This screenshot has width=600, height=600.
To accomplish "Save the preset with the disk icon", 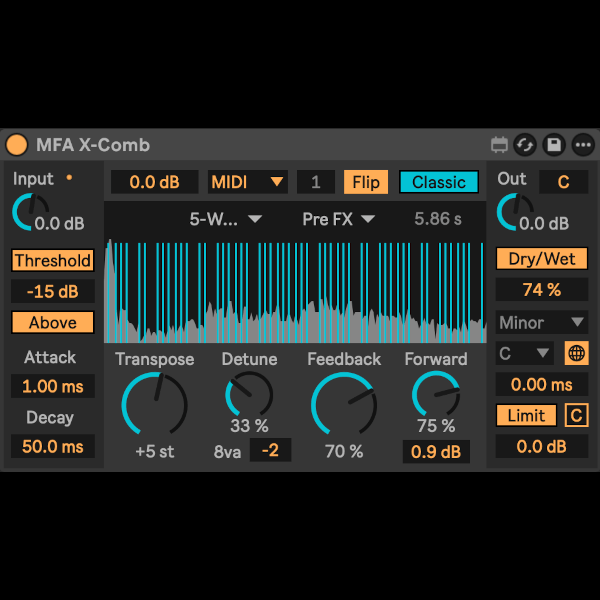I will 554,145.
